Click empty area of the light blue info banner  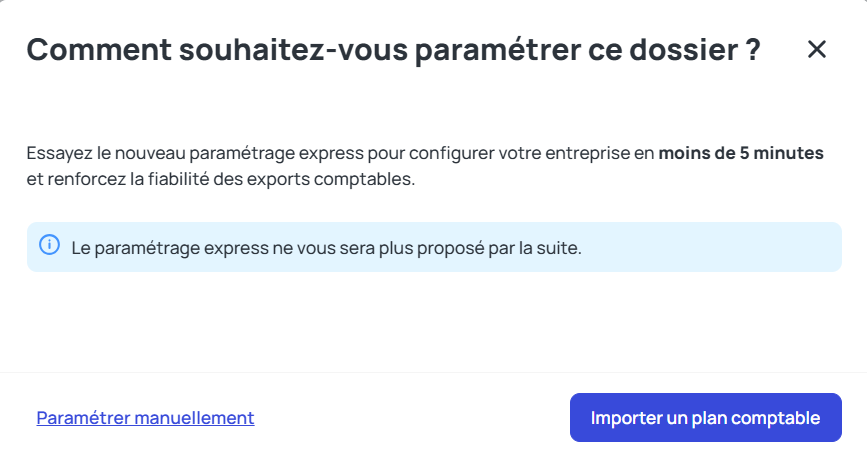(x=713, y=247)
